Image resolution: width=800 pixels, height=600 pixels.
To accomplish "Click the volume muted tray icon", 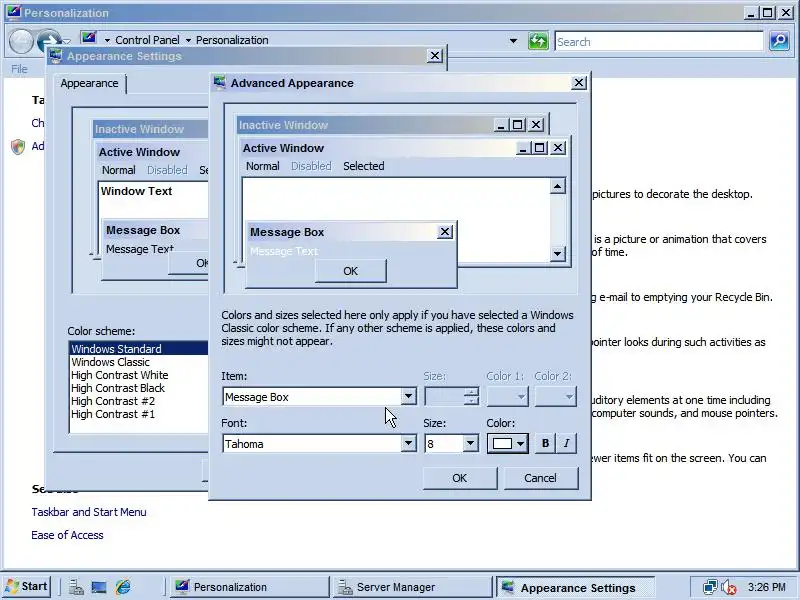I will pyautogui.click(x=729, y=587).
